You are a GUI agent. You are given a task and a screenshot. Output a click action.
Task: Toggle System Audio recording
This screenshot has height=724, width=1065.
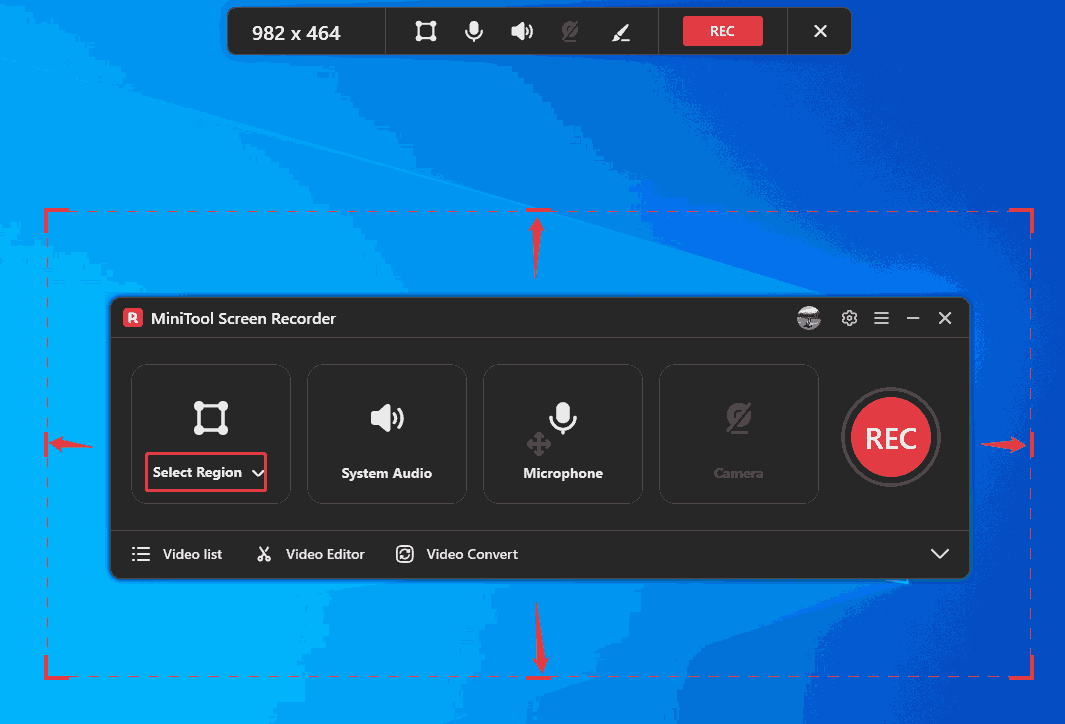386,433
